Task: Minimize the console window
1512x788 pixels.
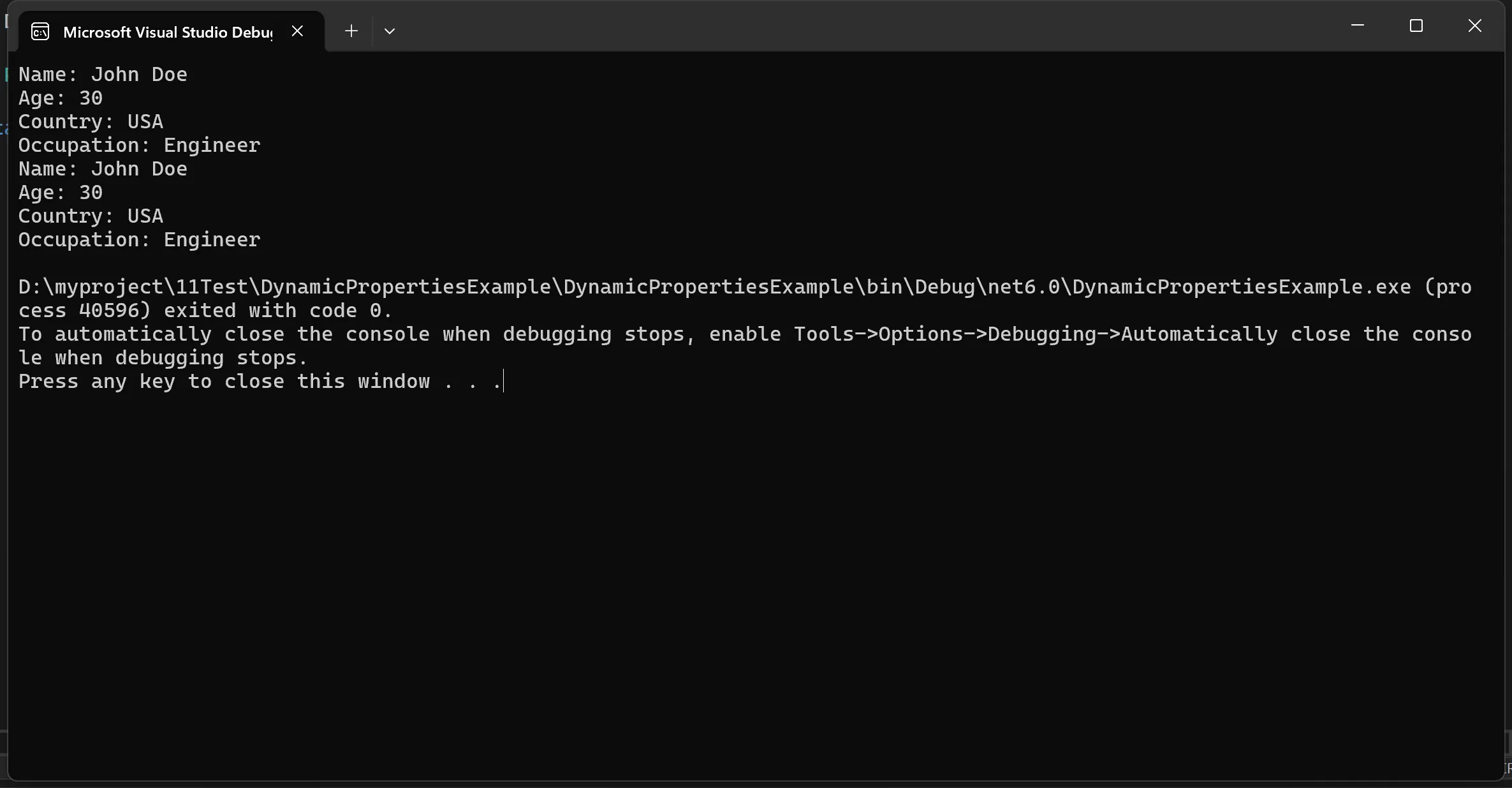Action: coord(1358,26)
